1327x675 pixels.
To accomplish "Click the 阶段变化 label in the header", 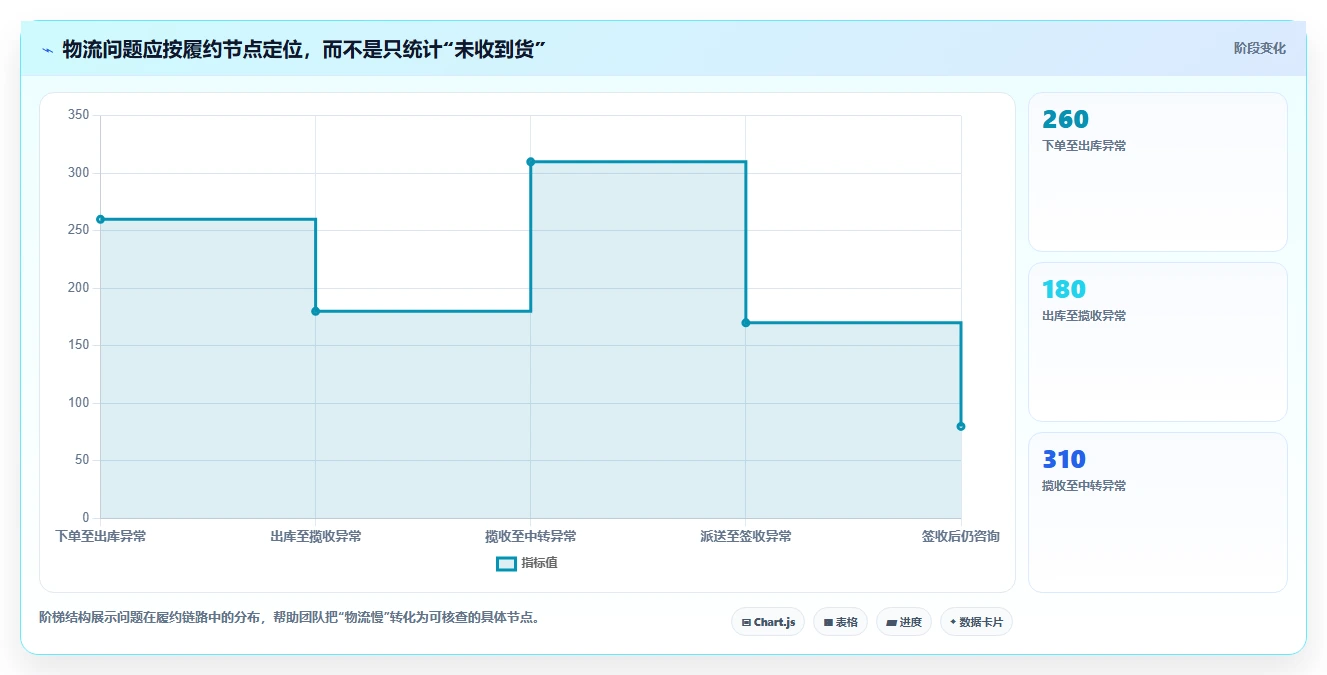I will coord(1259,48).
